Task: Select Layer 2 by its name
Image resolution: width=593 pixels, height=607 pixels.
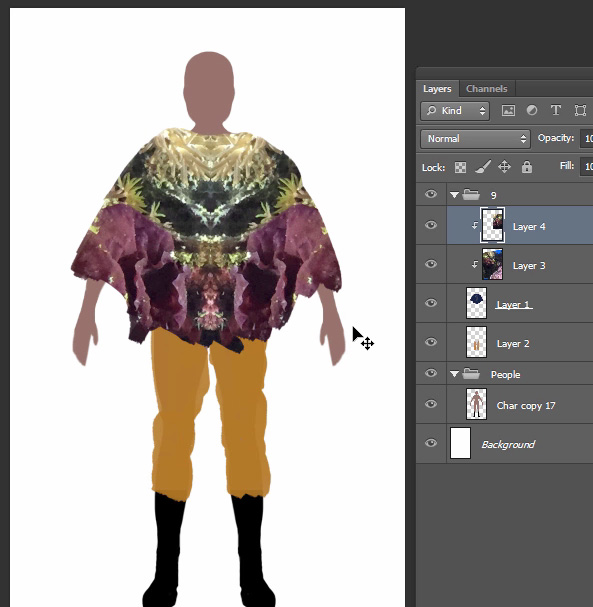Action: (513, 344)
